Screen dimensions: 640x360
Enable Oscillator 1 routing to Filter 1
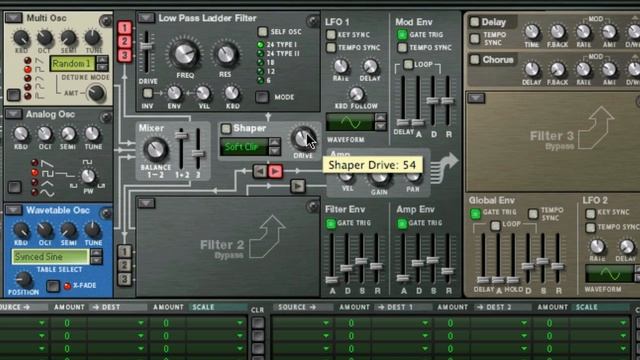[124, 28]
